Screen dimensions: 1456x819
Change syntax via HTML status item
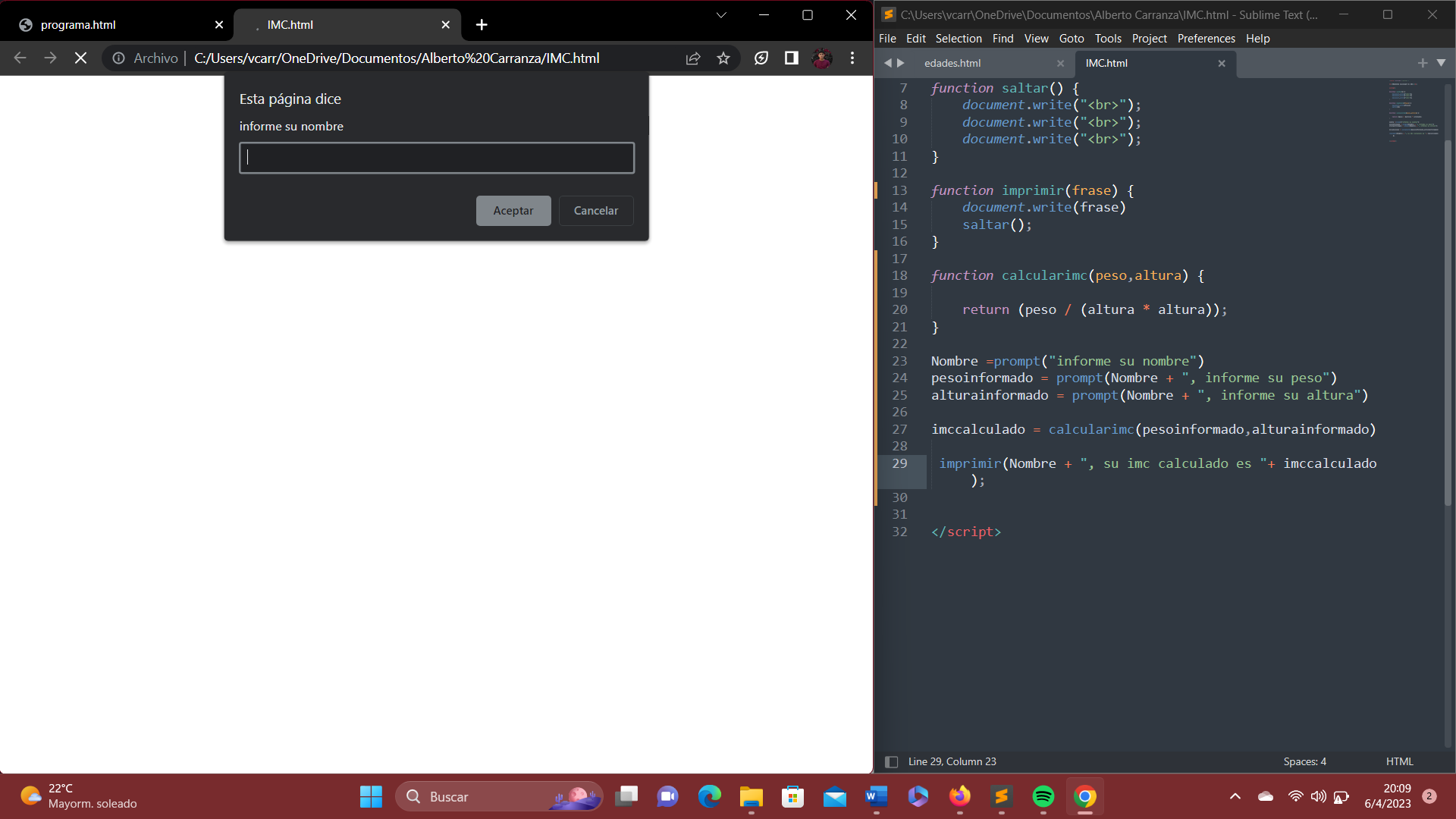click(x=1399, y=761)
